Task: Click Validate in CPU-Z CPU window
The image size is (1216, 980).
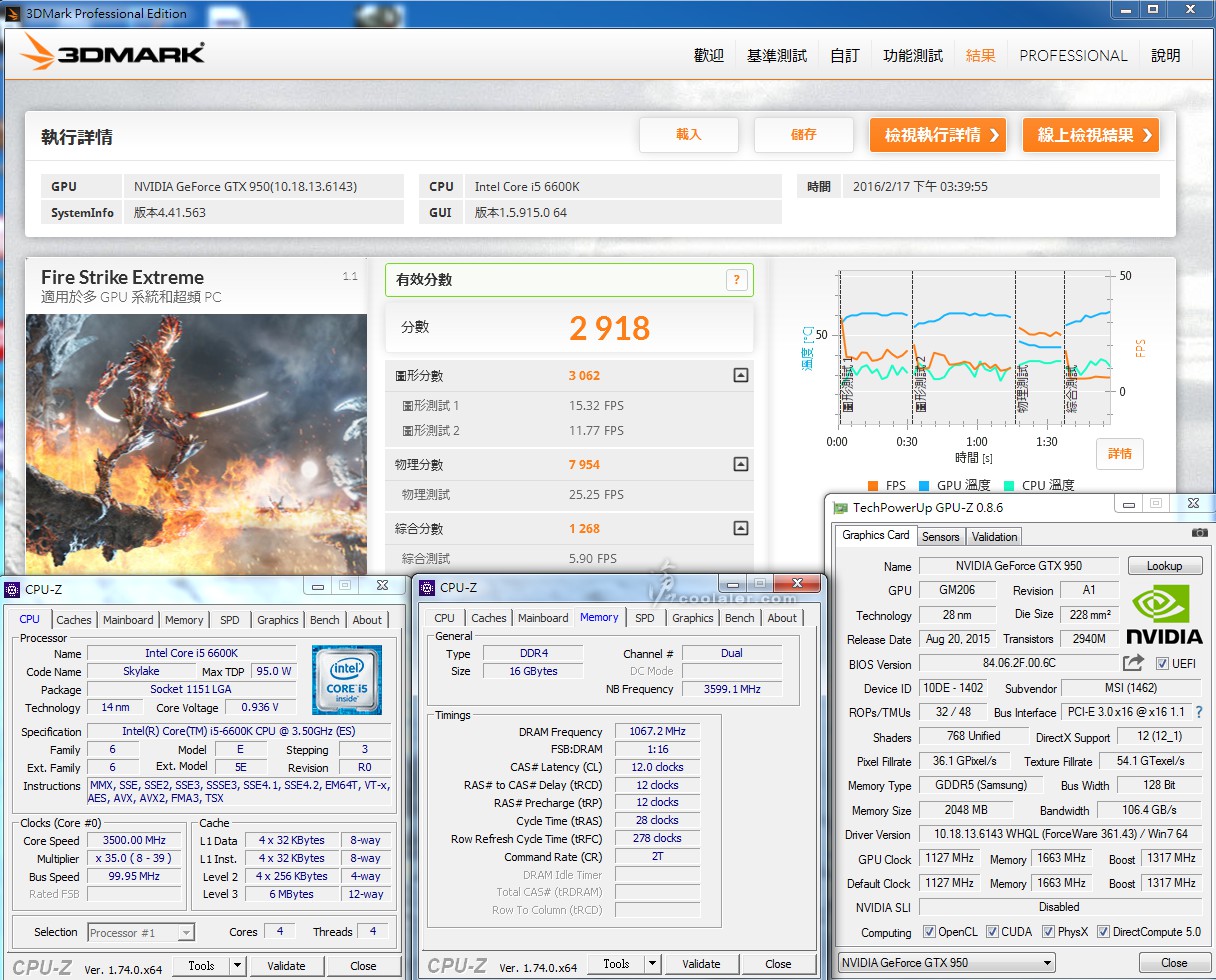Action: tap(286, 966)
